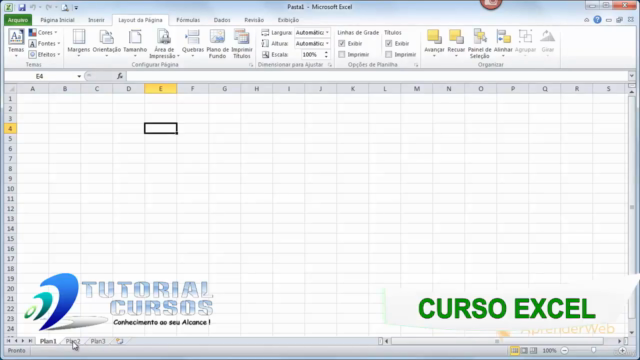
Task: Switch to the Plan2 sheet tab
Action: click(x=73, y=341)
